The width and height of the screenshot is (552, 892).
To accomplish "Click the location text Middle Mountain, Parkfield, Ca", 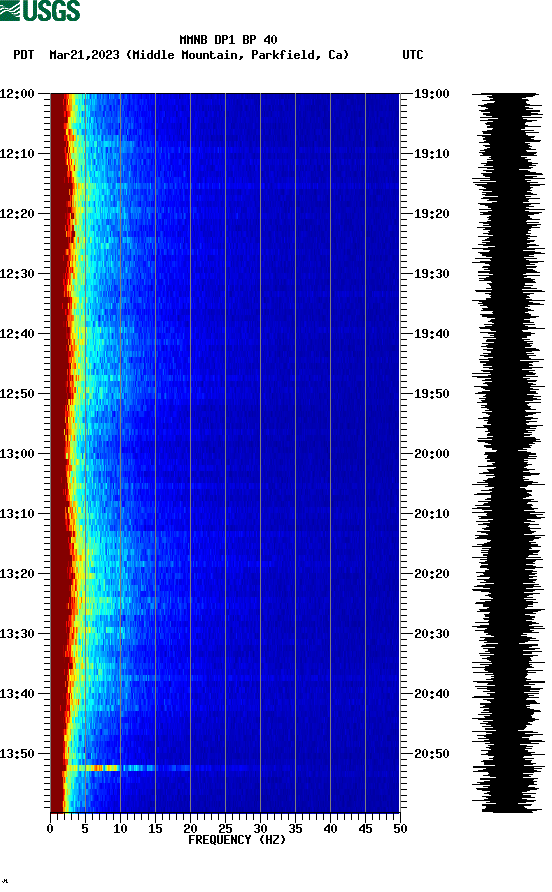I will pyautogui.click(x=237, y=55).
